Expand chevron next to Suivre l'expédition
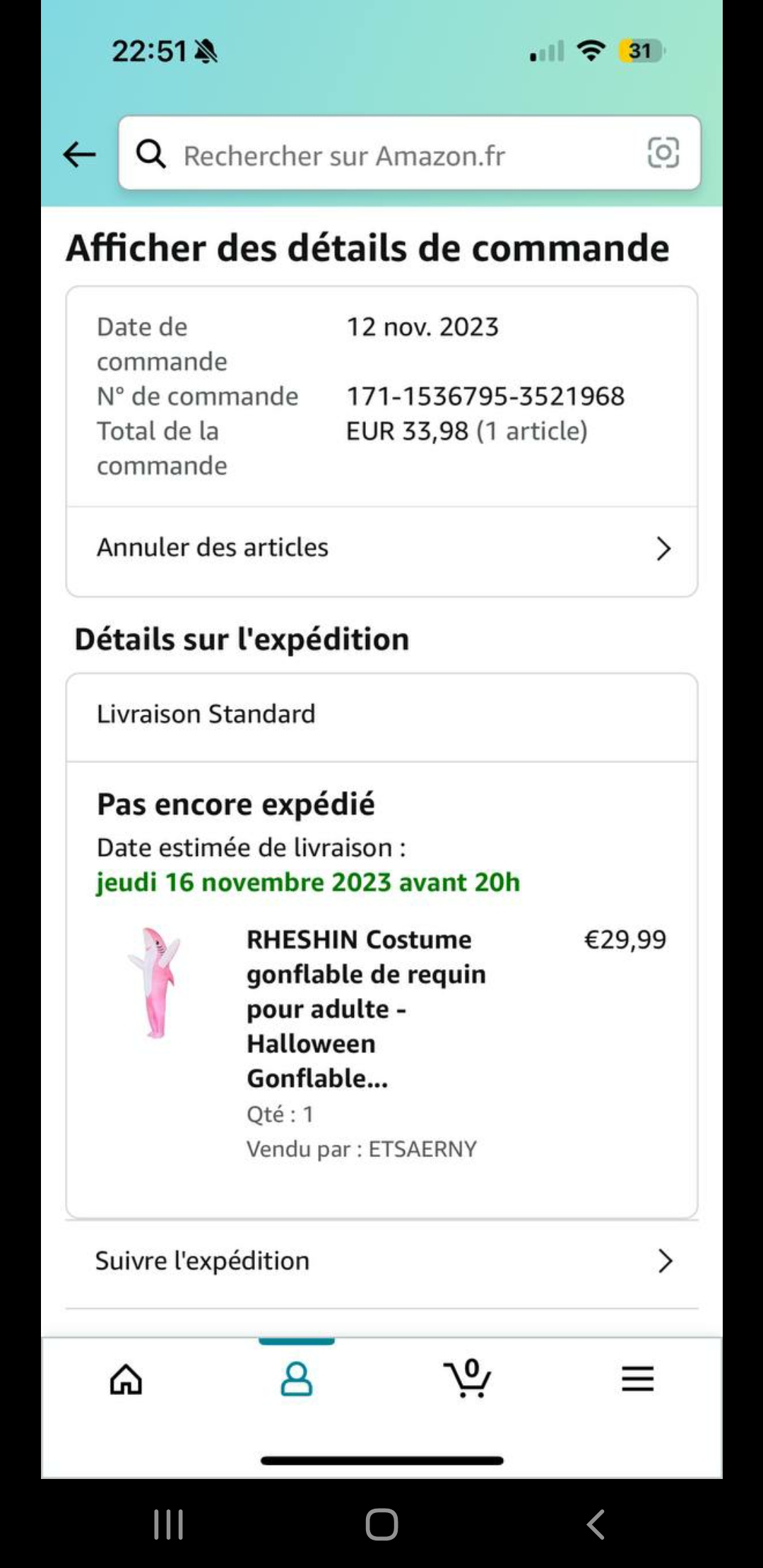Image resolution: width=763 pixels, height=1568 pixels. click(664, 1261)
